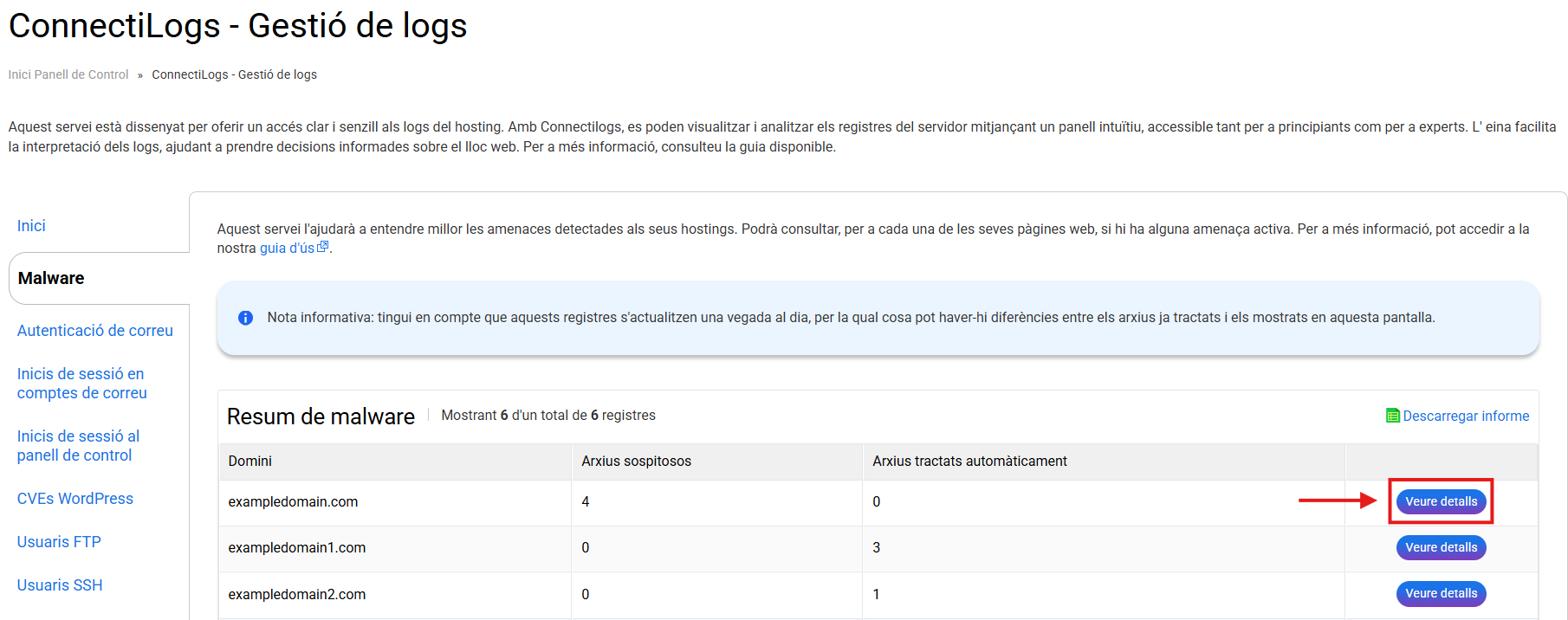Go to Inici Panell de Control breadcrumb
Image resolution: width=1568 pixels, height=620 pixels.
(68, 74)
